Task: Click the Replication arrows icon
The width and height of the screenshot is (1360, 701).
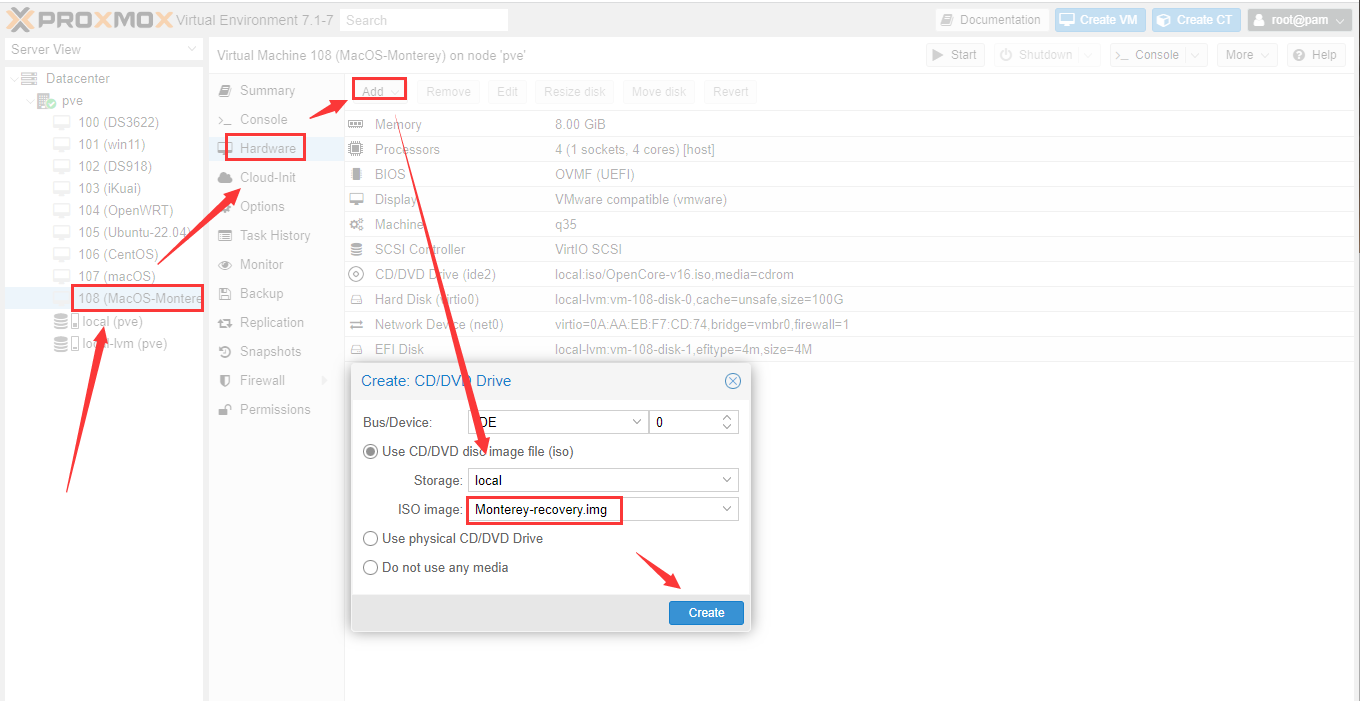Action: [x=225, y=323]
